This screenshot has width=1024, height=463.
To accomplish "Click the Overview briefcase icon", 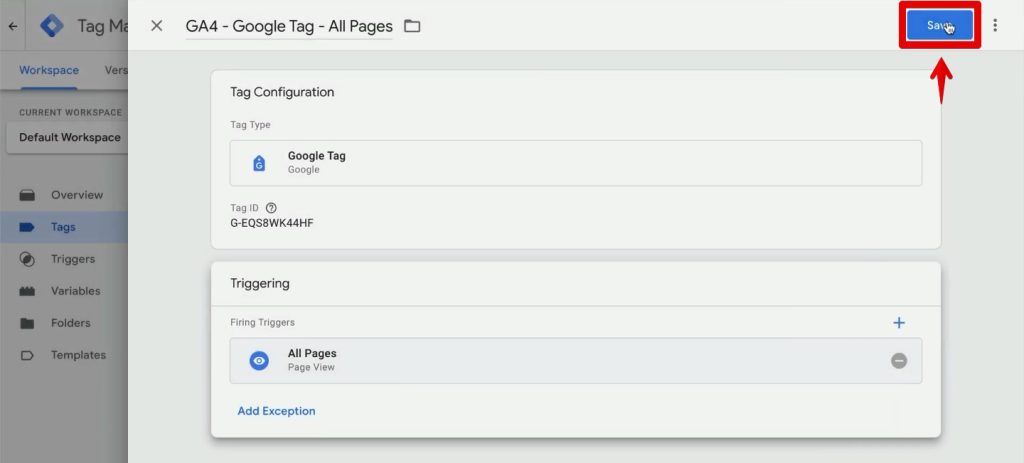I will (x=27, y=195).
